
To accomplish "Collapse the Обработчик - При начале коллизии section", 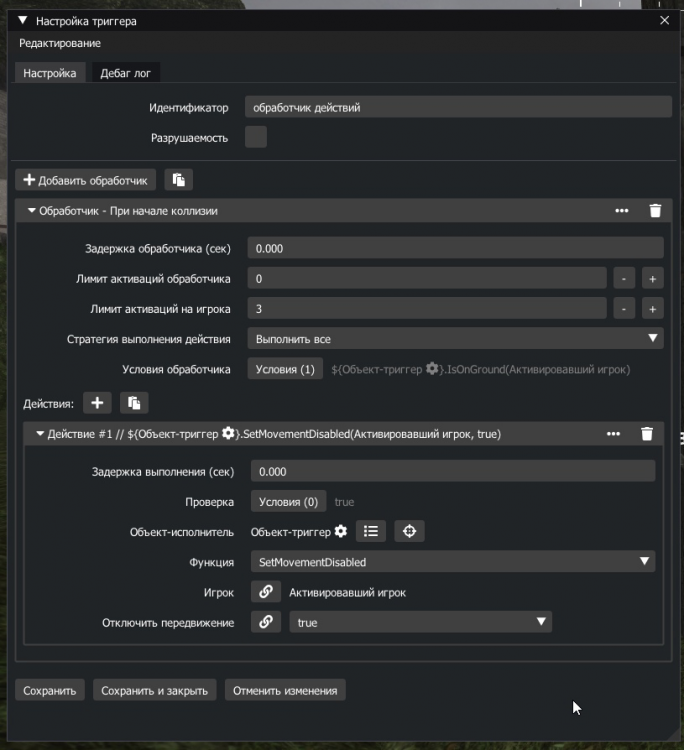I will 31,211.
